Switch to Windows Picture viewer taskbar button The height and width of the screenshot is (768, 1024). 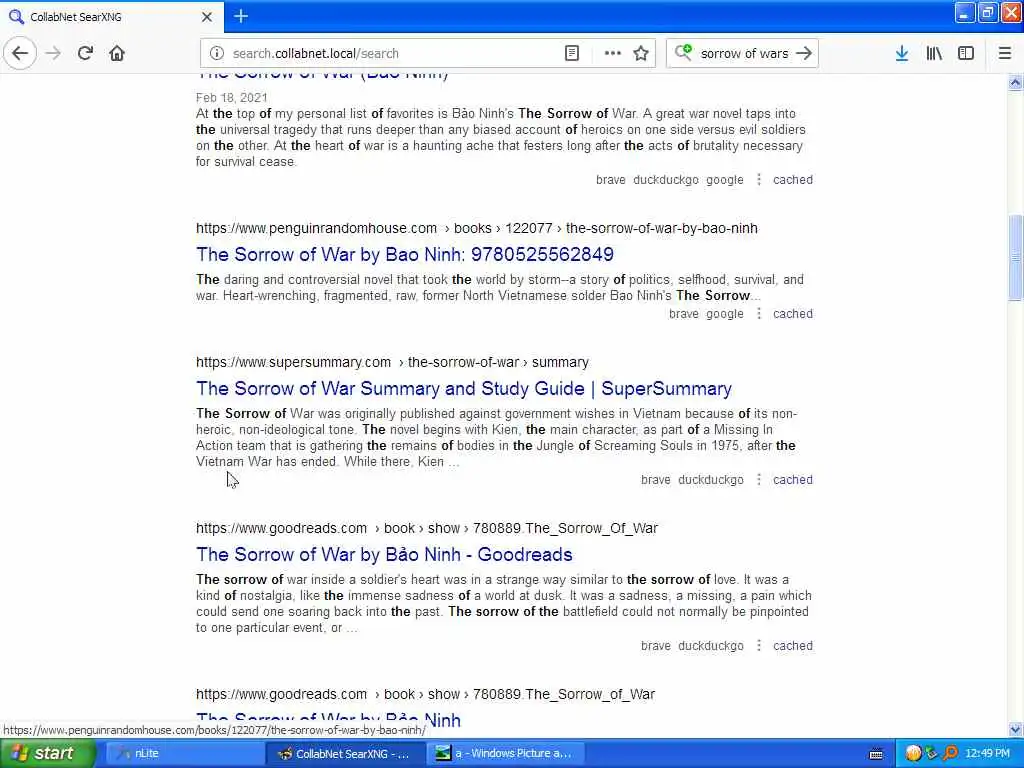coord(506,753)
